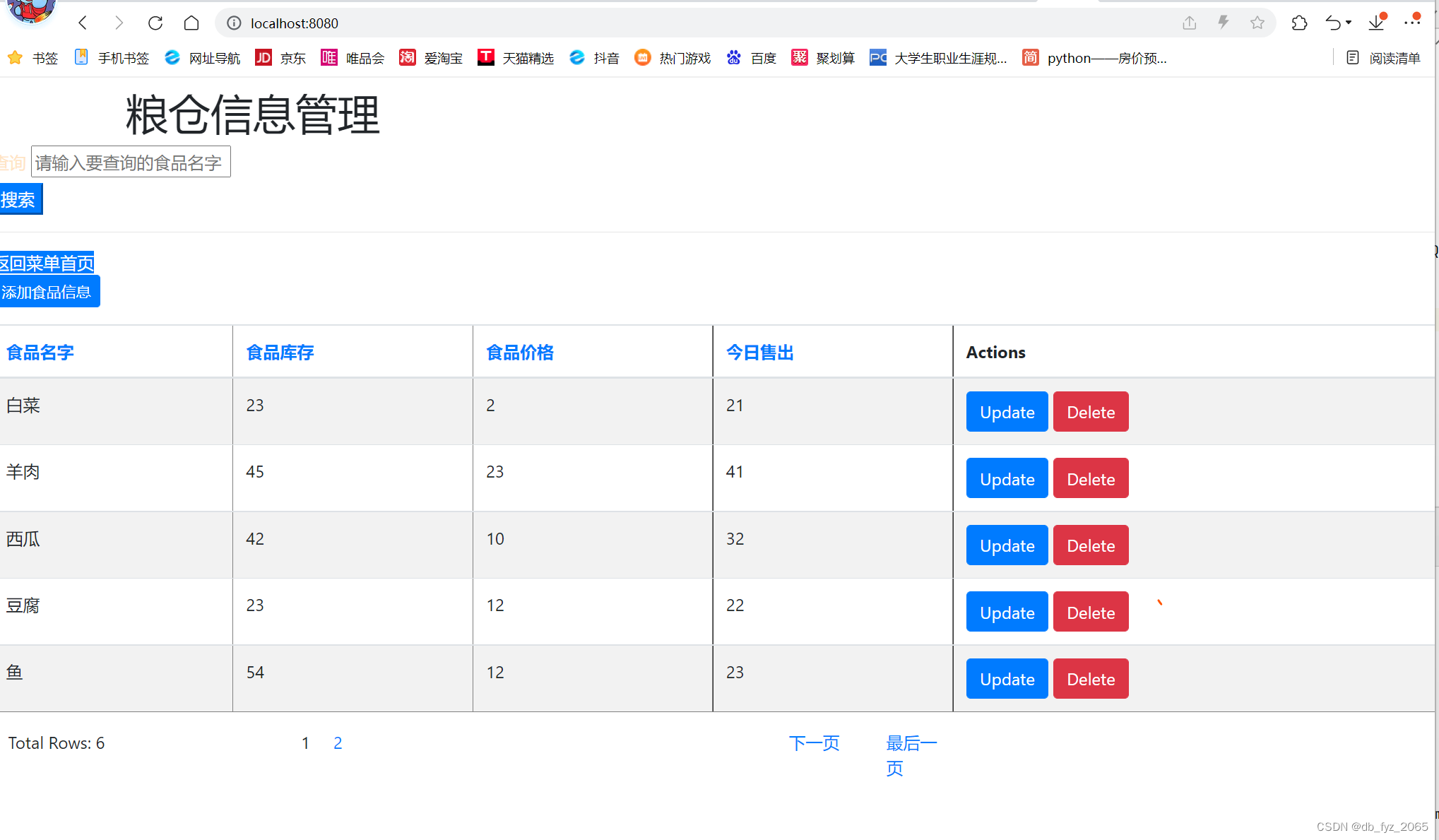Open 手机书签 bookmark
1439x840 pixels.
tap(112, 58)
